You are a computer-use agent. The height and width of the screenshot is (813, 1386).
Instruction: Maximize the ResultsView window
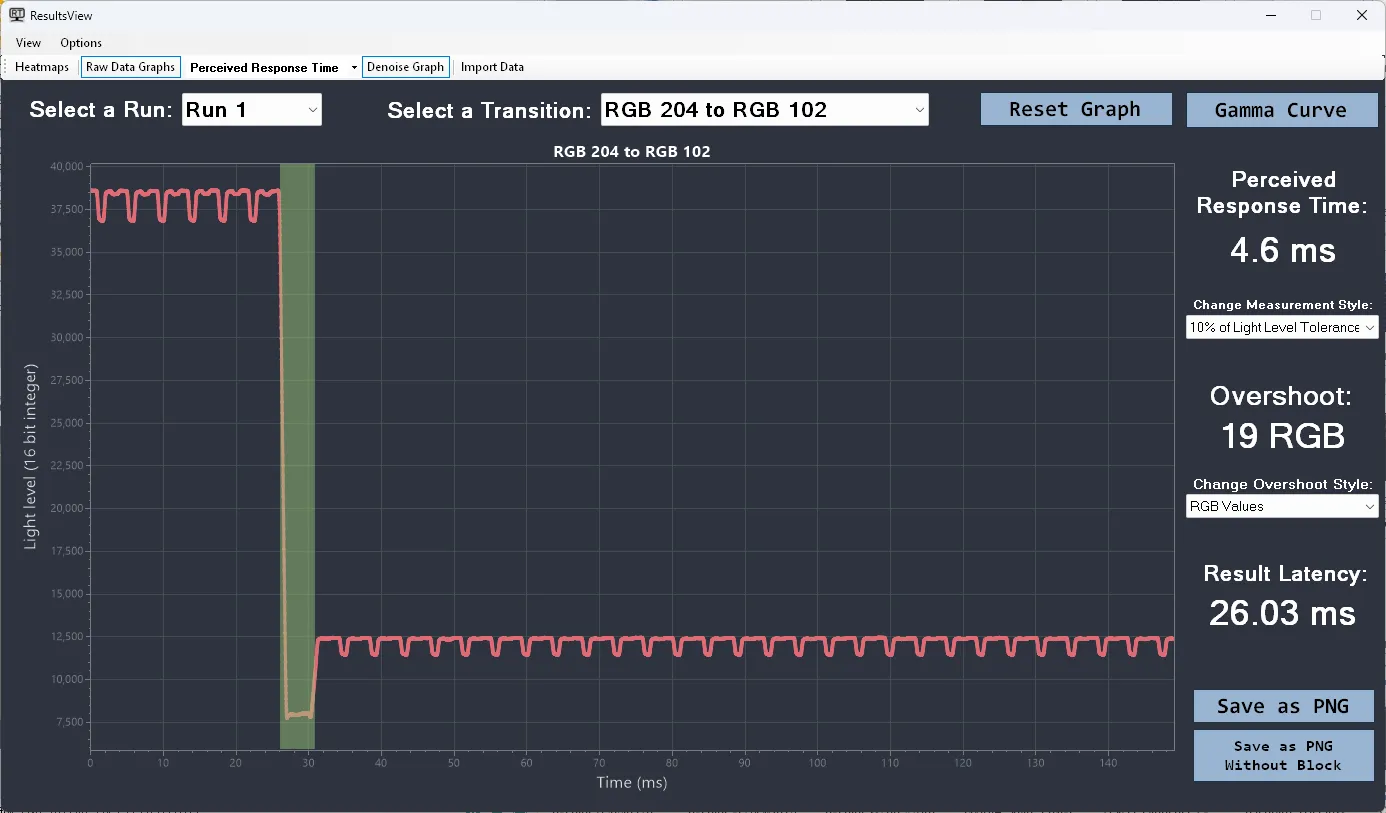tap(1316, 15)
